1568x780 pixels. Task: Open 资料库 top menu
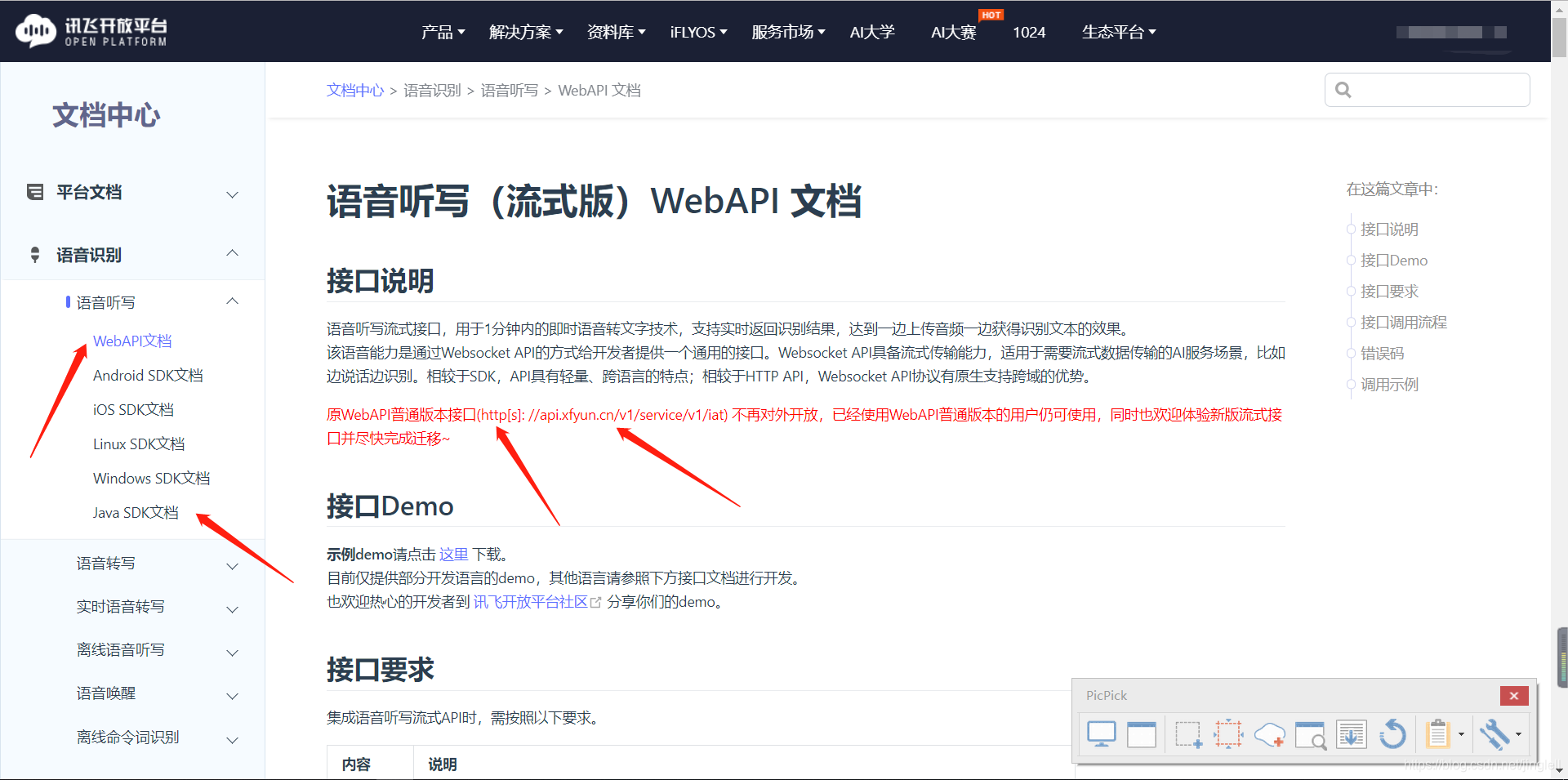pyautogui.click(x=616, y=32)
